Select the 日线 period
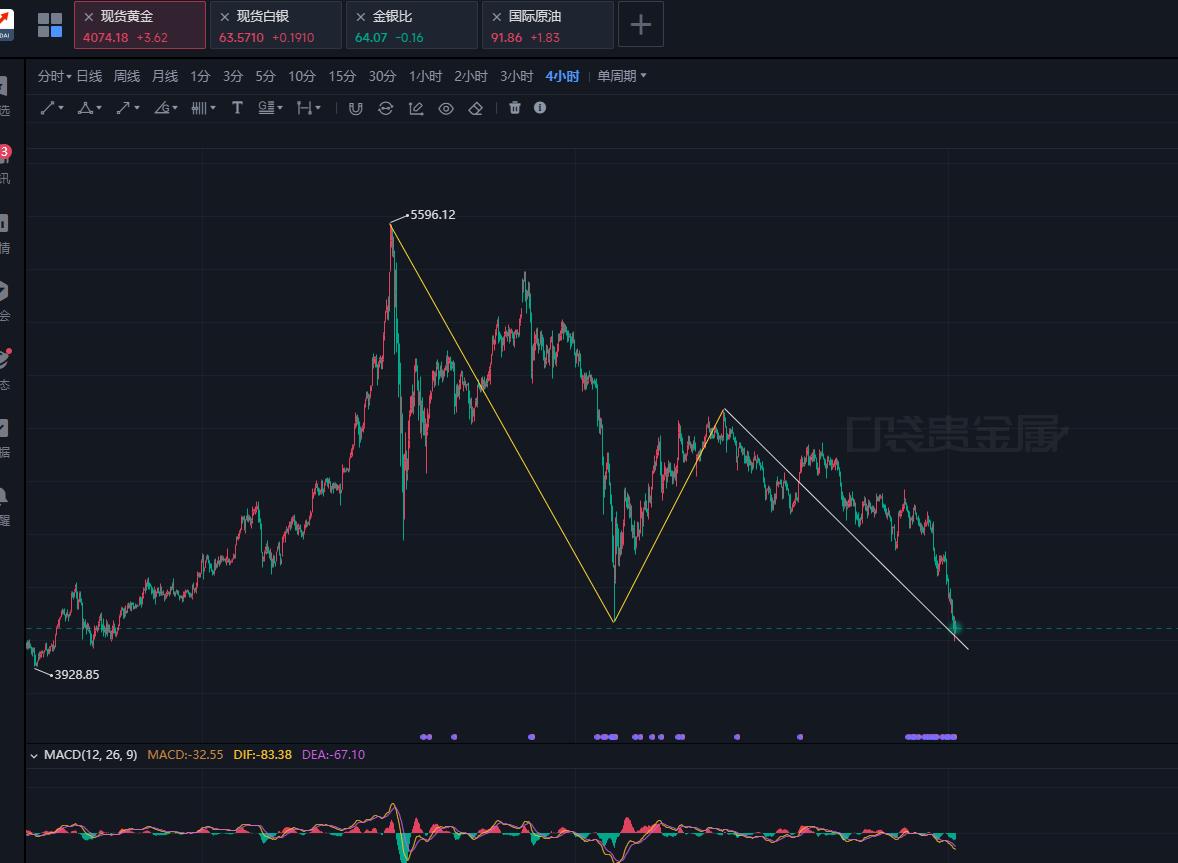This screenshot has width=1178, height=863. coord(89,76)
